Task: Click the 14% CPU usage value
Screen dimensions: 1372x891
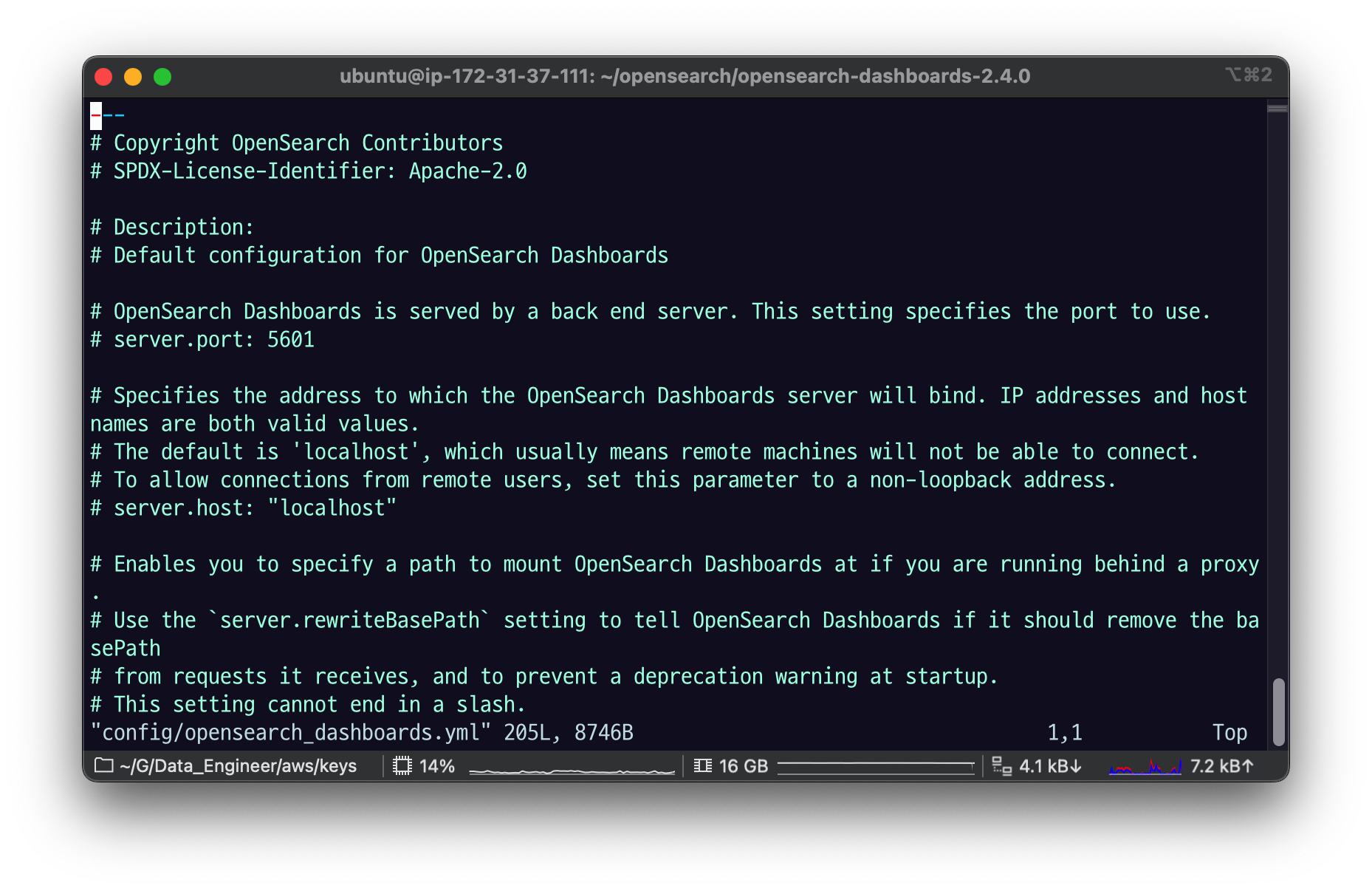Action: tap(436, 766)
